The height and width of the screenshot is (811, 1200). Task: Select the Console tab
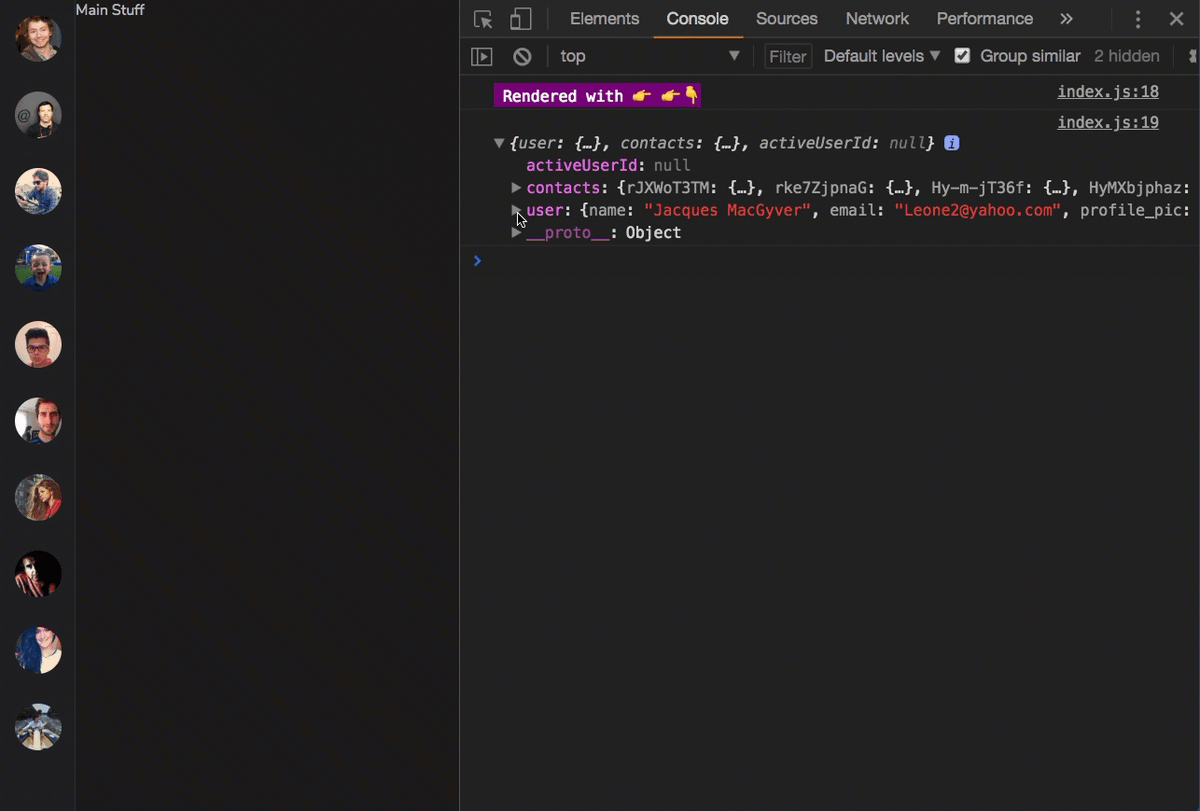(x=698, y=19)
